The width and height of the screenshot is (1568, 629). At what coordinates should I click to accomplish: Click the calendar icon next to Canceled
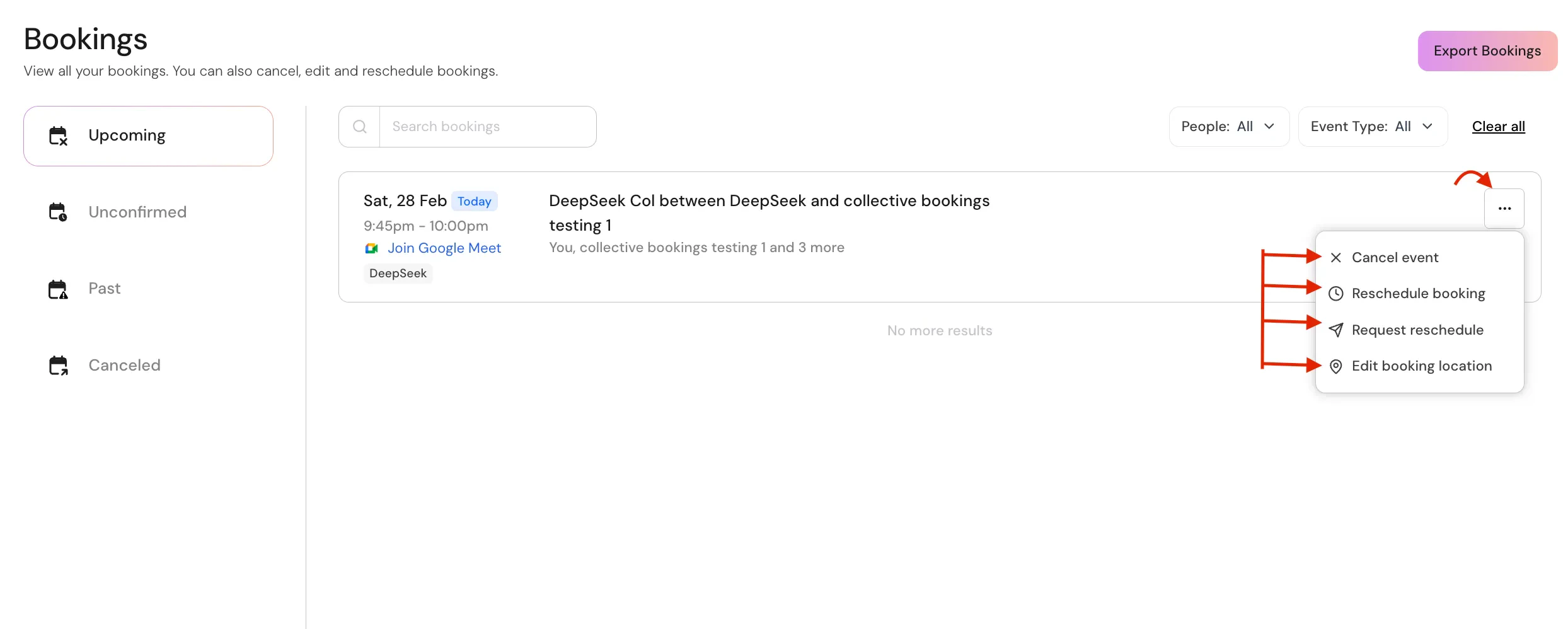[58, 365]
